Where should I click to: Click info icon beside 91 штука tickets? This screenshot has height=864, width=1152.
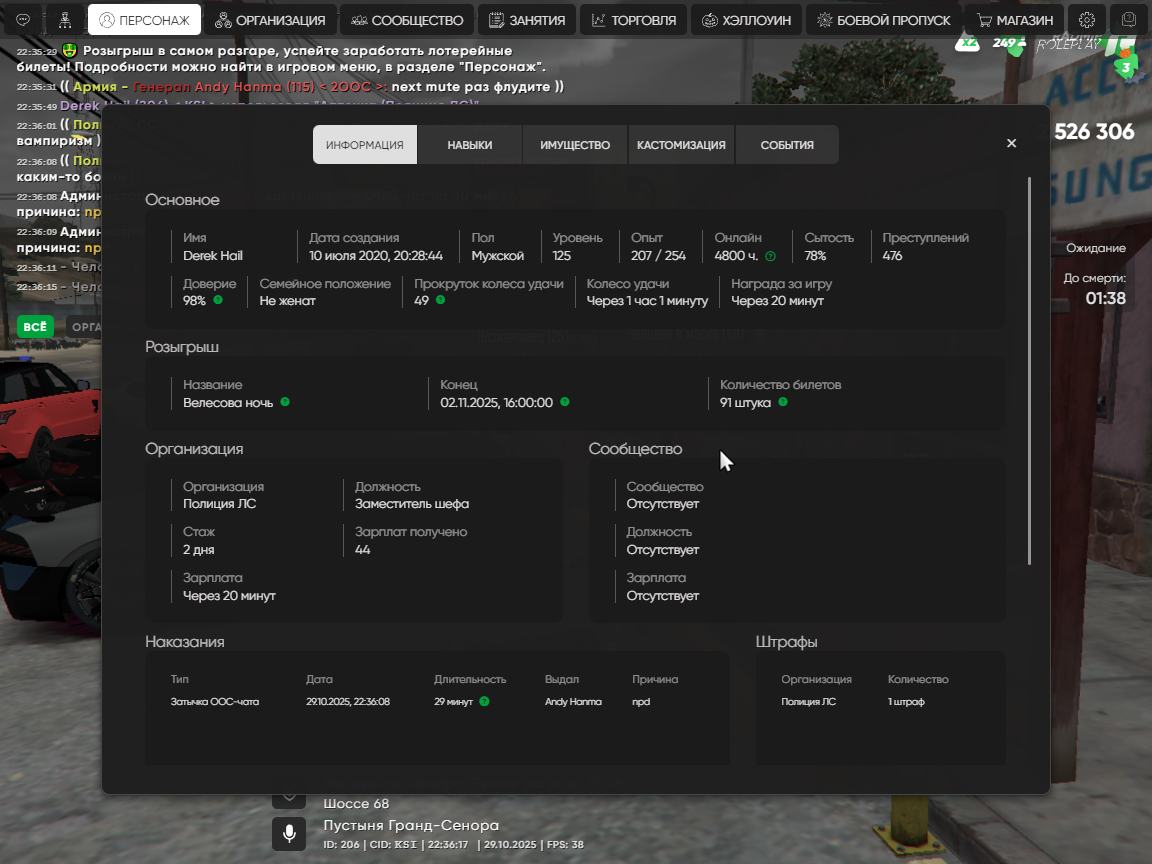[783, 402]
